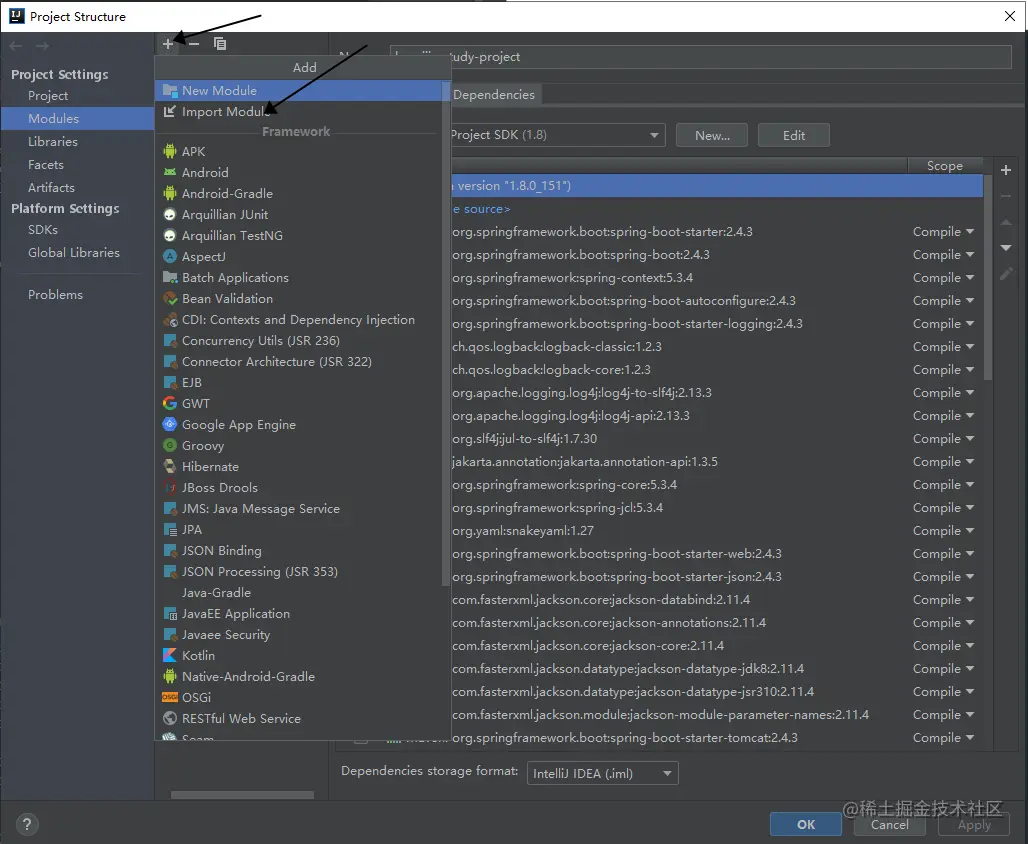Open Facets in Project Settings

77,165
